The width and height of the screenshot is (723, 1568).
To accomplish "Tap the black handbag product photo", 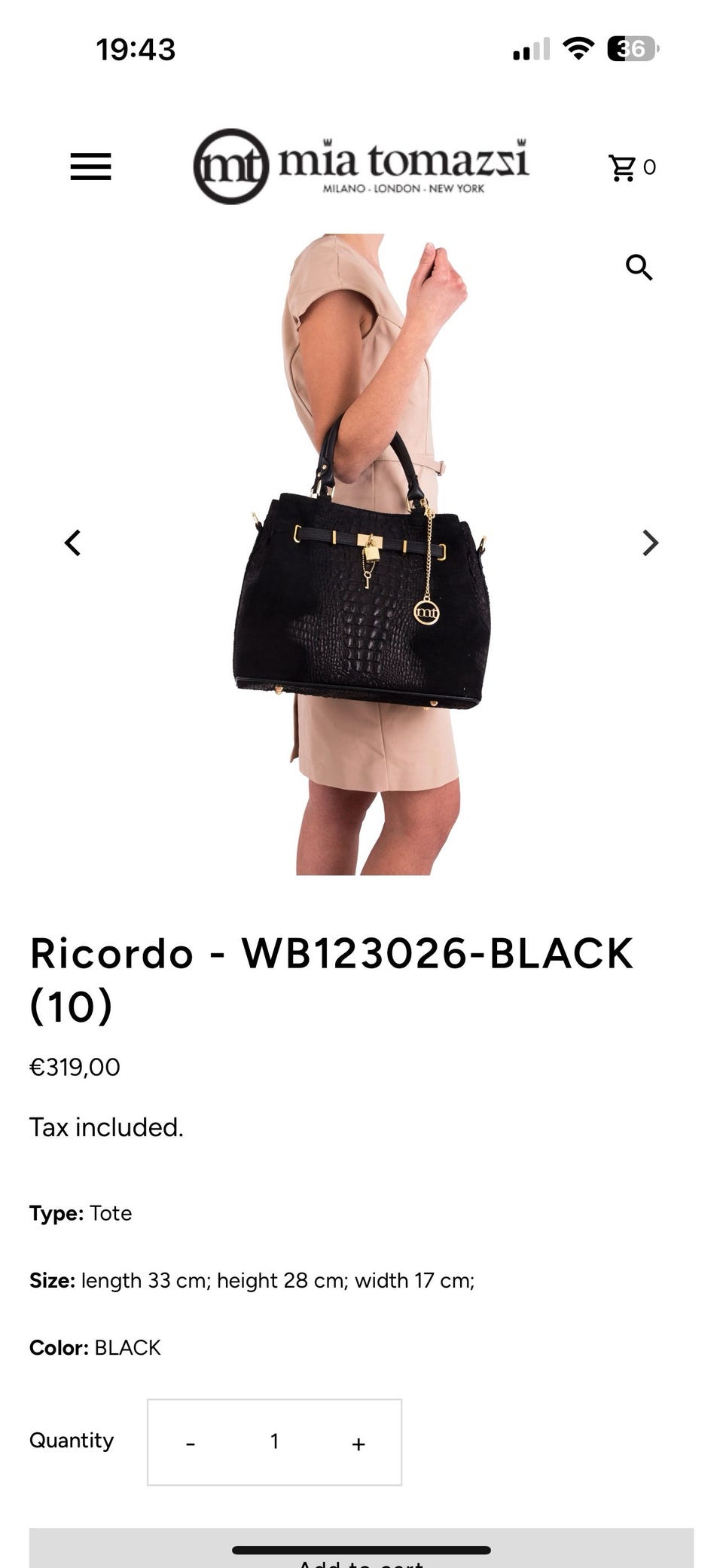I will pos(361,555).
